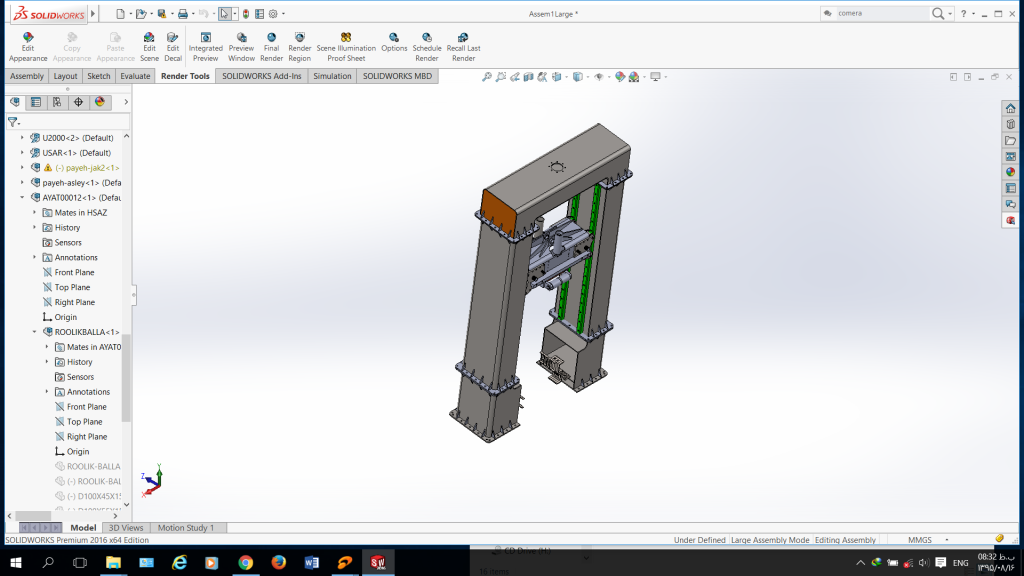Click the render Options button
1024x576 pixels.
tap(394, 46)
